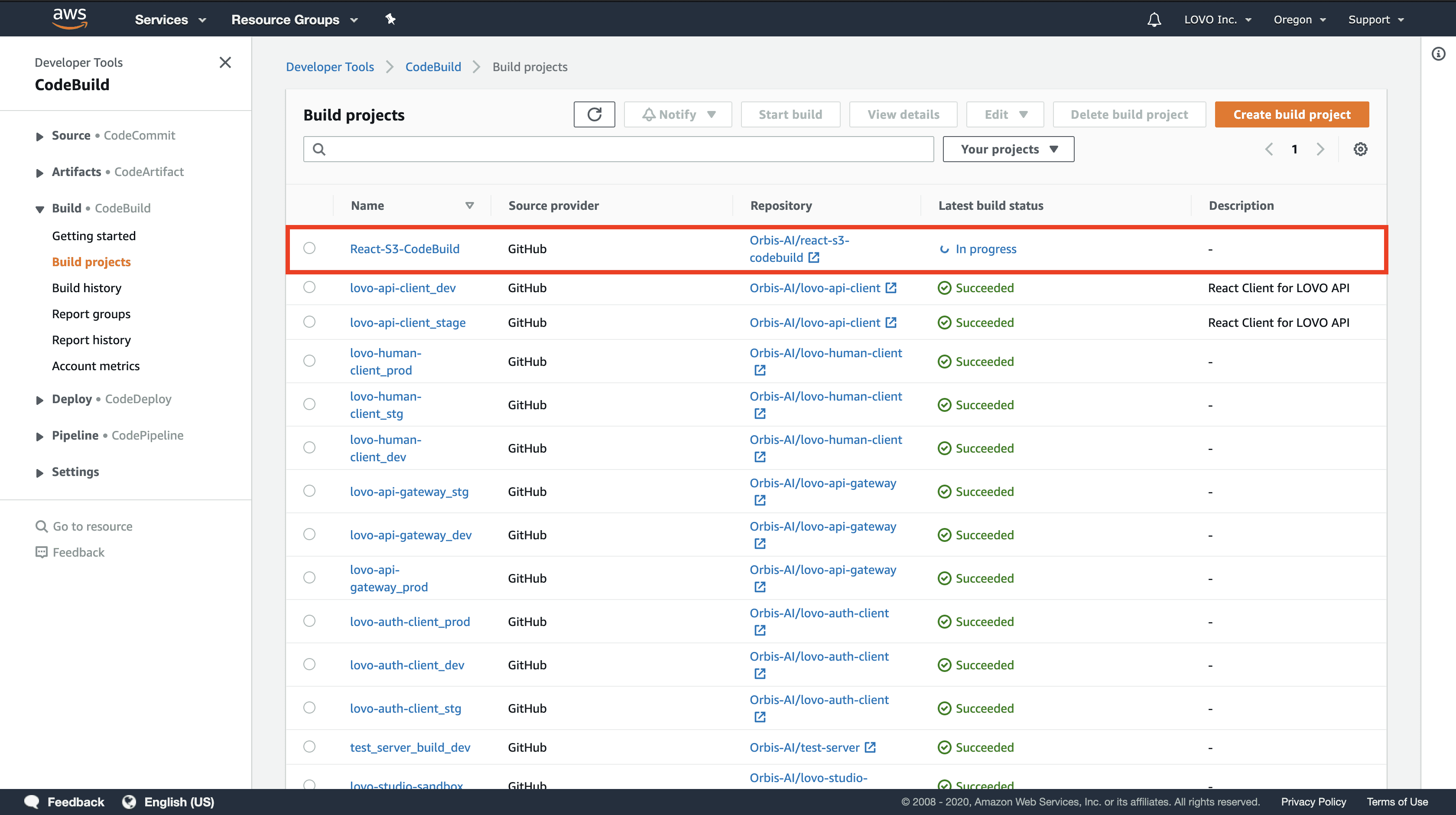Select the lovo-human-client_prod radio button
This screenshot has height=815, width=1456.
(309, 360)
